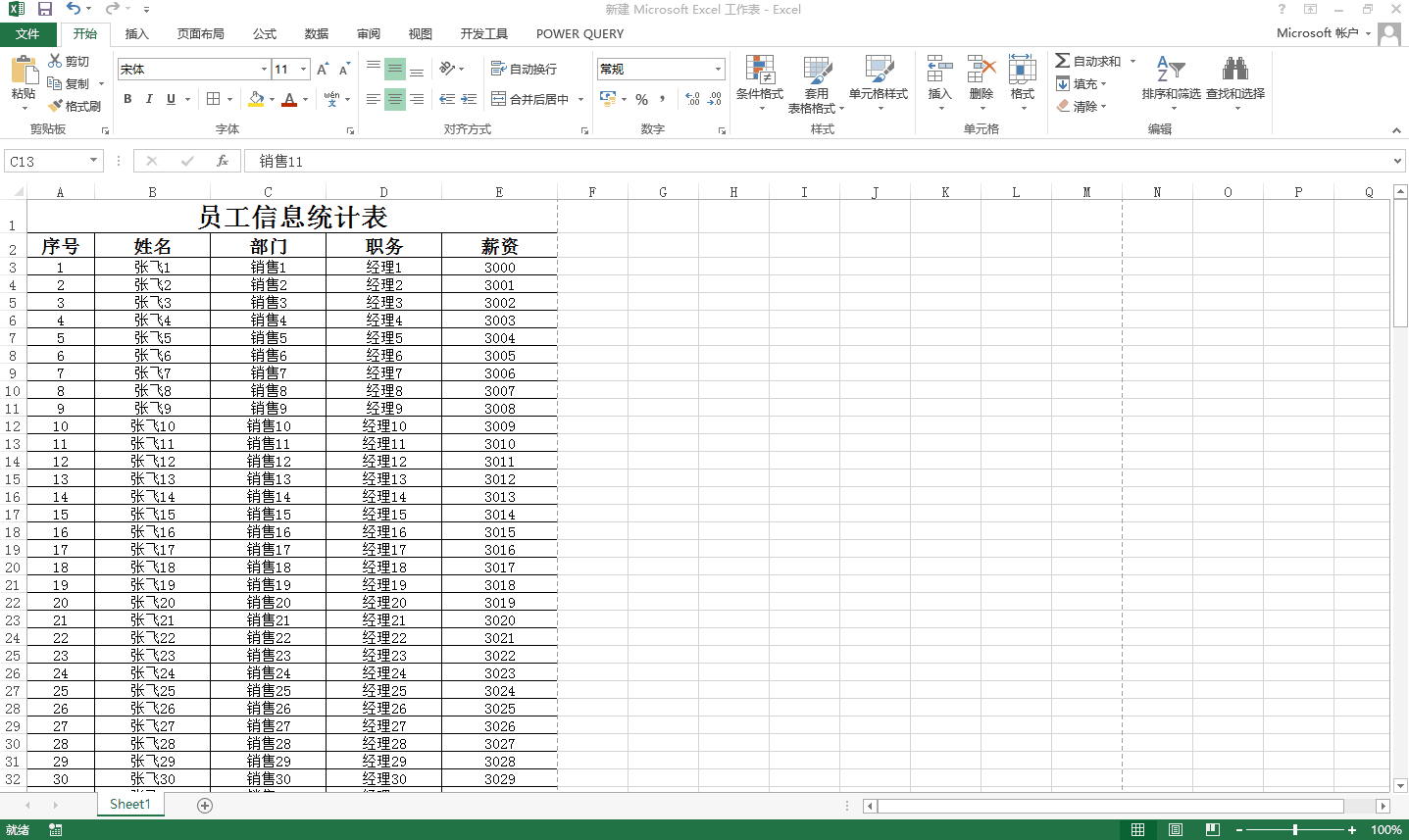Apply fill color with paint bucket

coord(256,99)
